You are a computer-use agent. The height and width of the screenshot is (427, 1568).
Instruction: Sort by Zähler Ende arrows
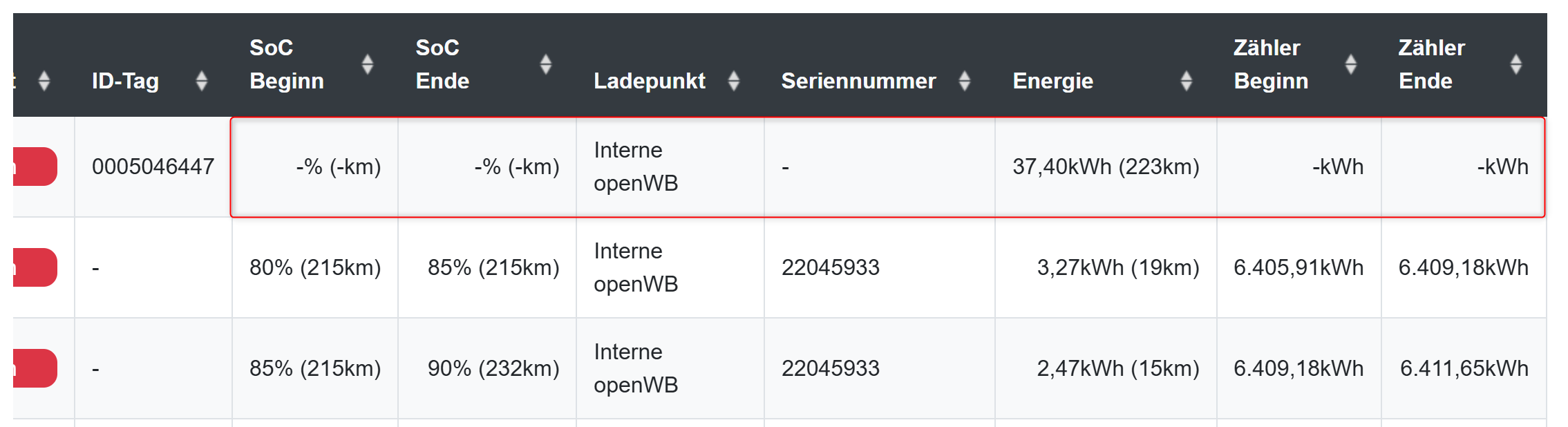[x=1516, y=64]
